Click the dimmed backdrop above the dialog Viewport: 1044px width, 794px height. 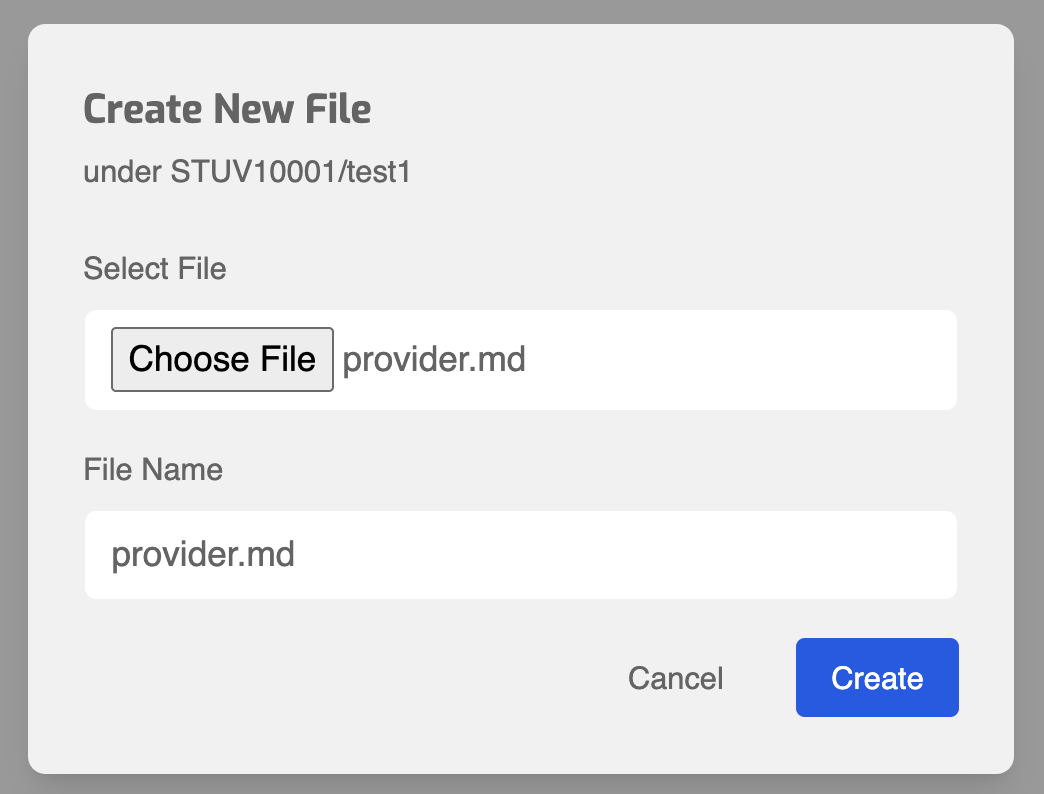(x=520, y=11)
